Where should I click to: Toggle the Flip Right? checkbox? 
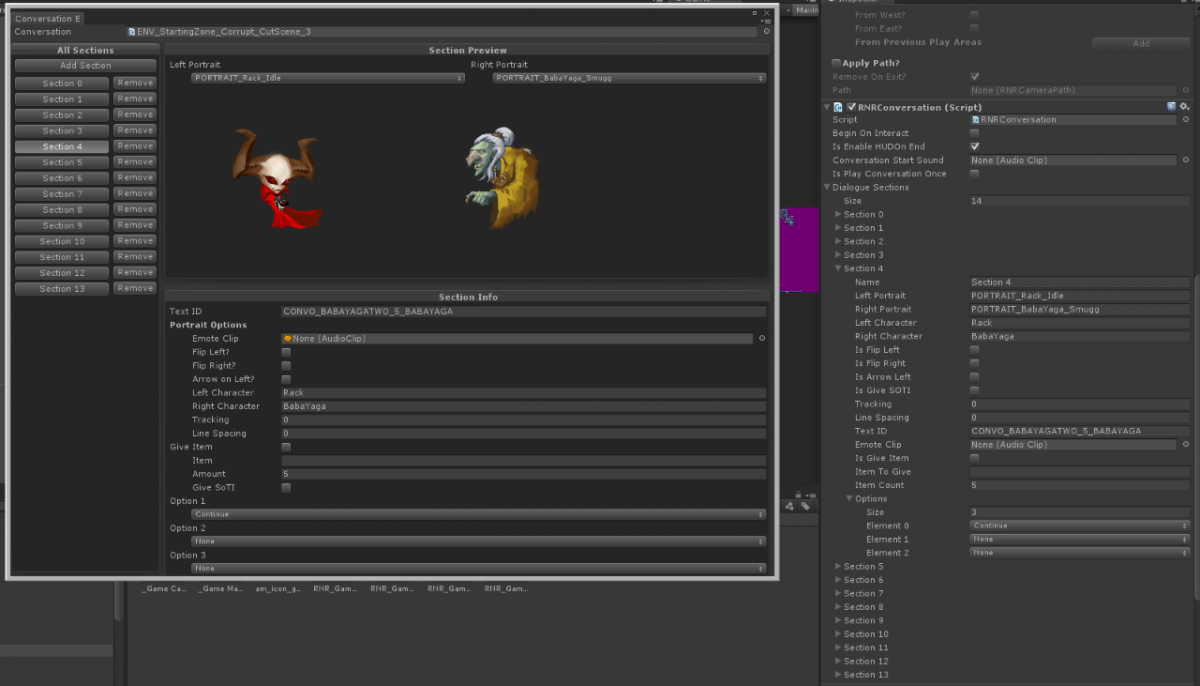pyautogui.click(x=286, y=366)
